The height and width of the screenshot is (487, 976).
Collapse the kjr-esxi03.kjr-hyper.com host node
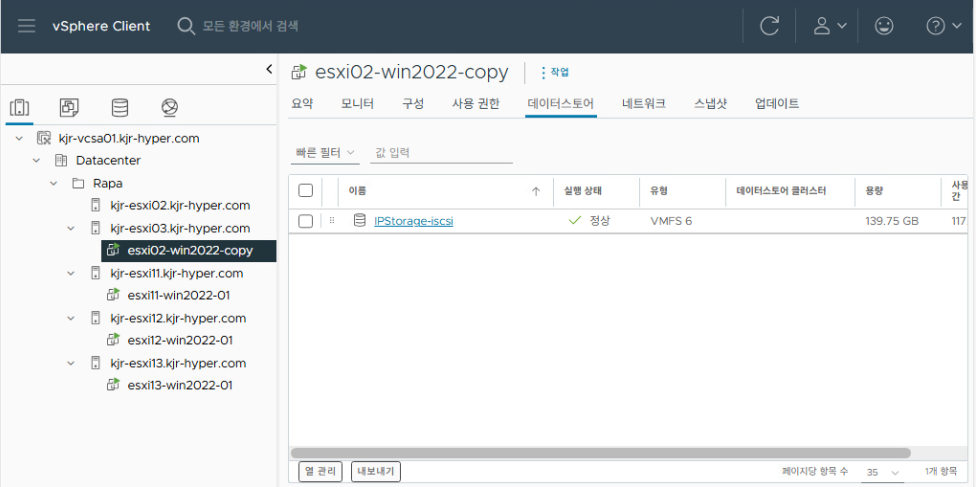(72, 228)
